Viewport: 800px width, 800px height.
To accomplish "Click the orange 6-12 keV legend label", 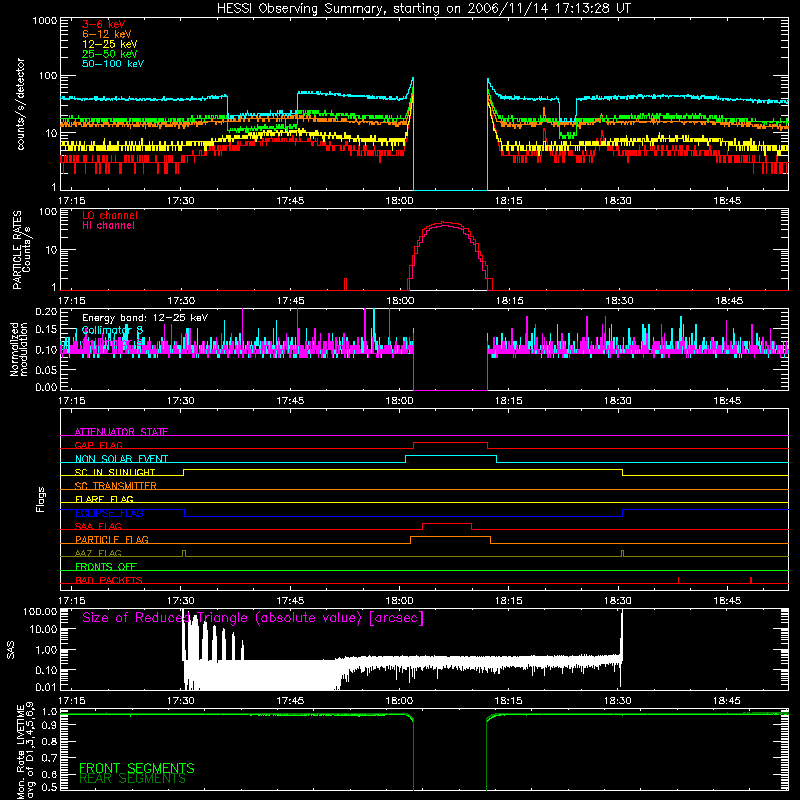I will (107, 34).
